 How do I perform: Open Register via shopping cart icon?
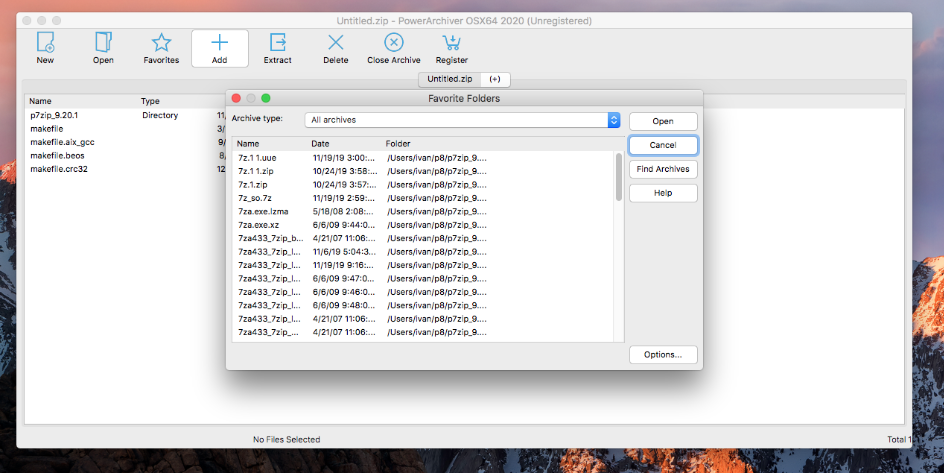(x=451, y=42)
